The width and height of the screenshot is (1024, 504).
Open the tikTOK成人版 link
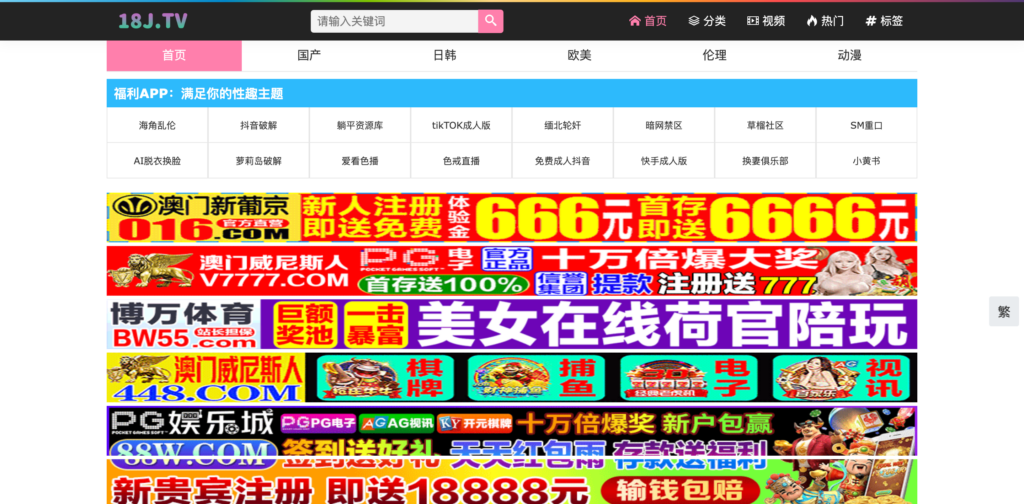coord(461,125)
